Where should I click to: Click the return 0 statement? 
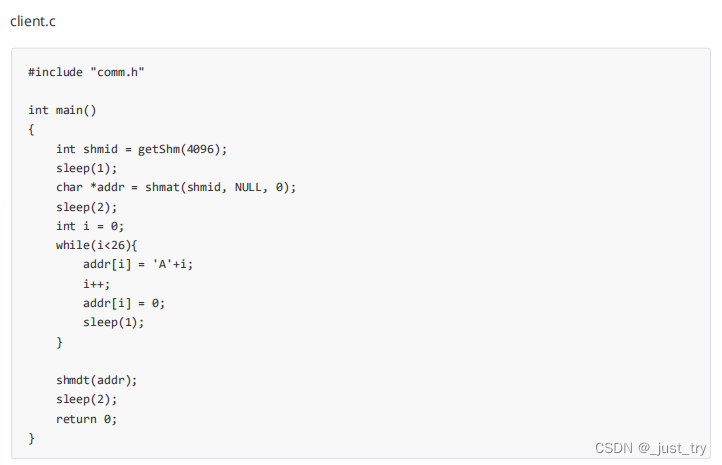coord(86,419)
